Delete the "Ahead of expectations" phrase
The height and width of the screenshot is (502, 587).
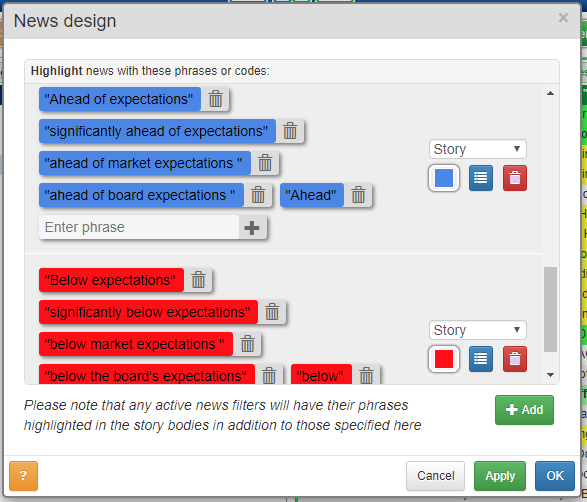point(215,99)
